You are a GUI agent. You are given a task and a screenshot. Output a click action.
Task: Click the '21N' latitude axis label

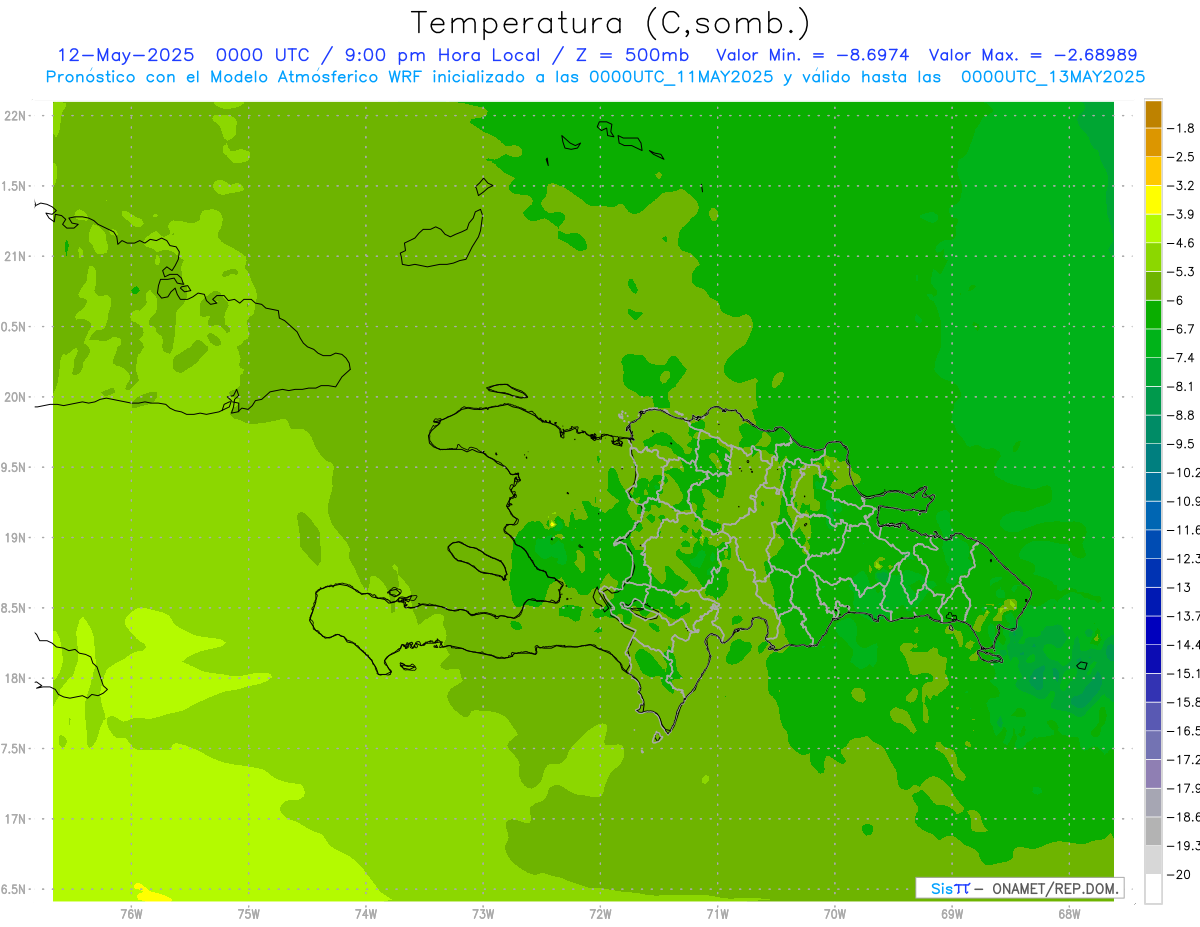click(x=14, y=257)
